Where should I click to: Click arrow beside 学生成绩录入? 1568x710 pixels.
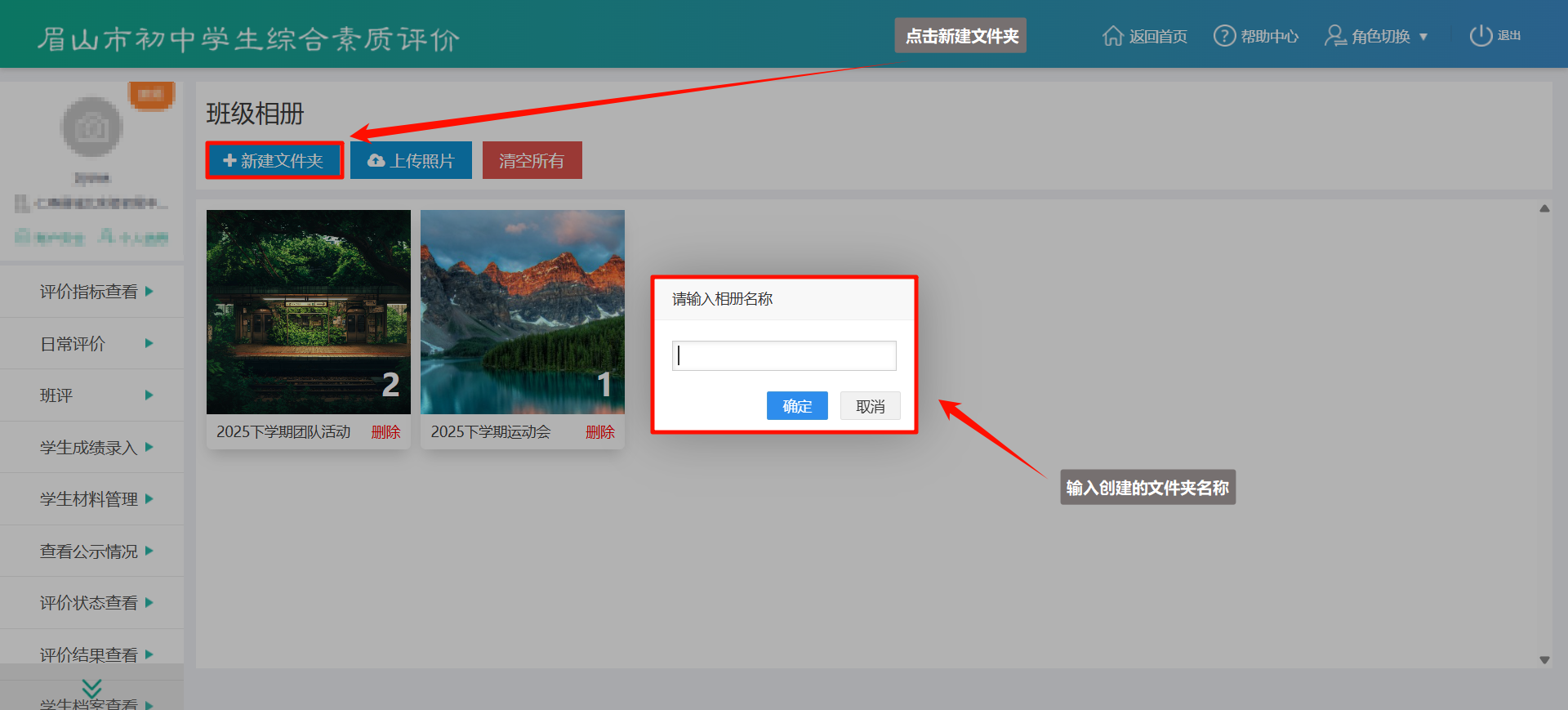coord(149,447)
